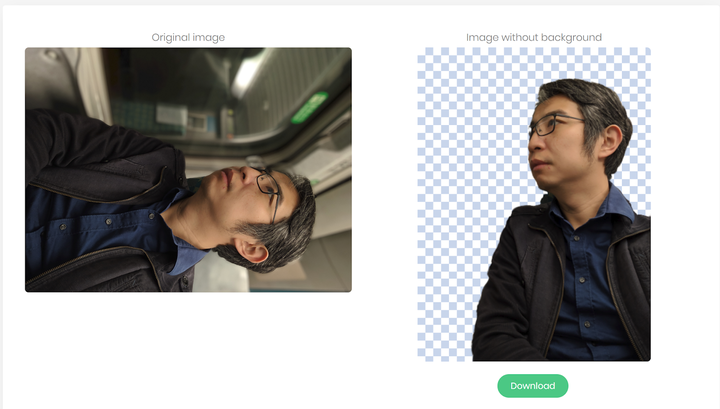Image resolution: width=720 pixels, height=409 pixels.
Task: Click the 'Original image' heading text
Action: point(188,38)
